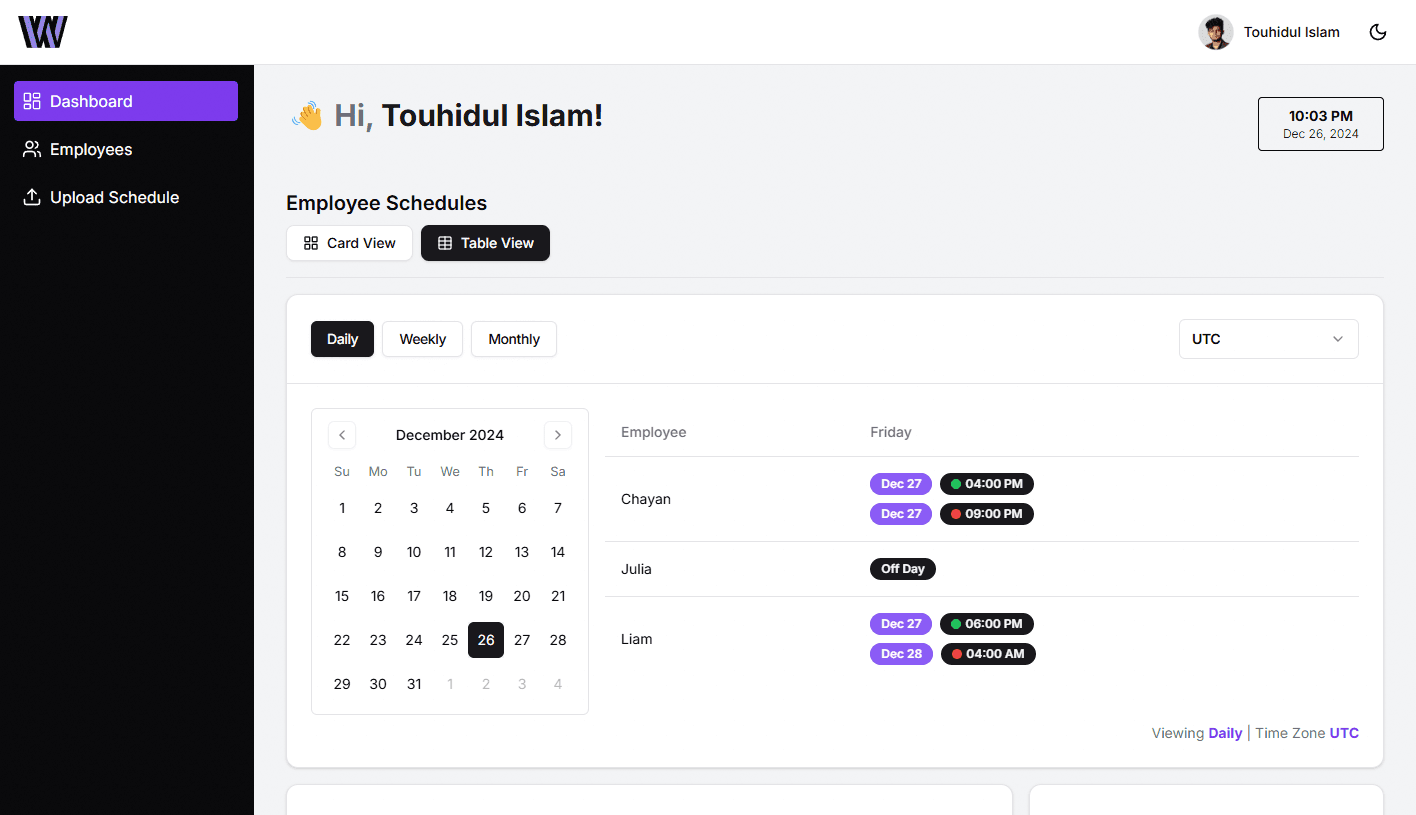
Task: Click the W logo in the header
Action: pos(43,31)
